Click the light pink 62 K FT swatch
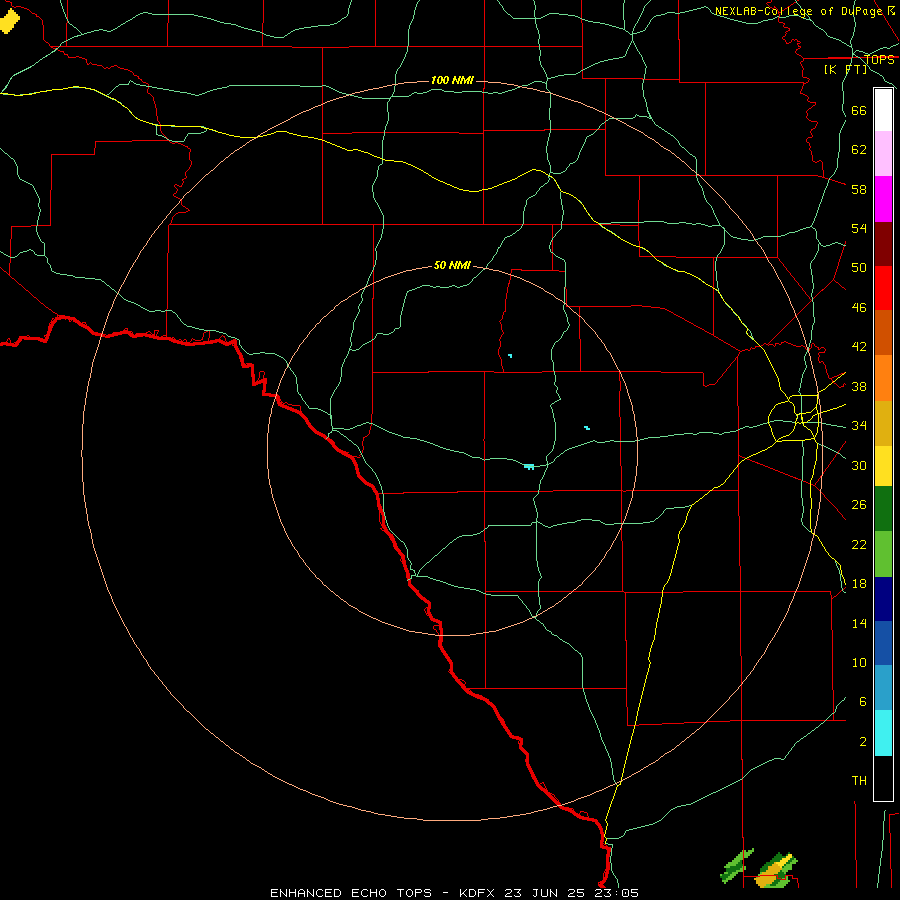Screen dimensions: 900x900 pyautogui.click(x=883, y=153)
